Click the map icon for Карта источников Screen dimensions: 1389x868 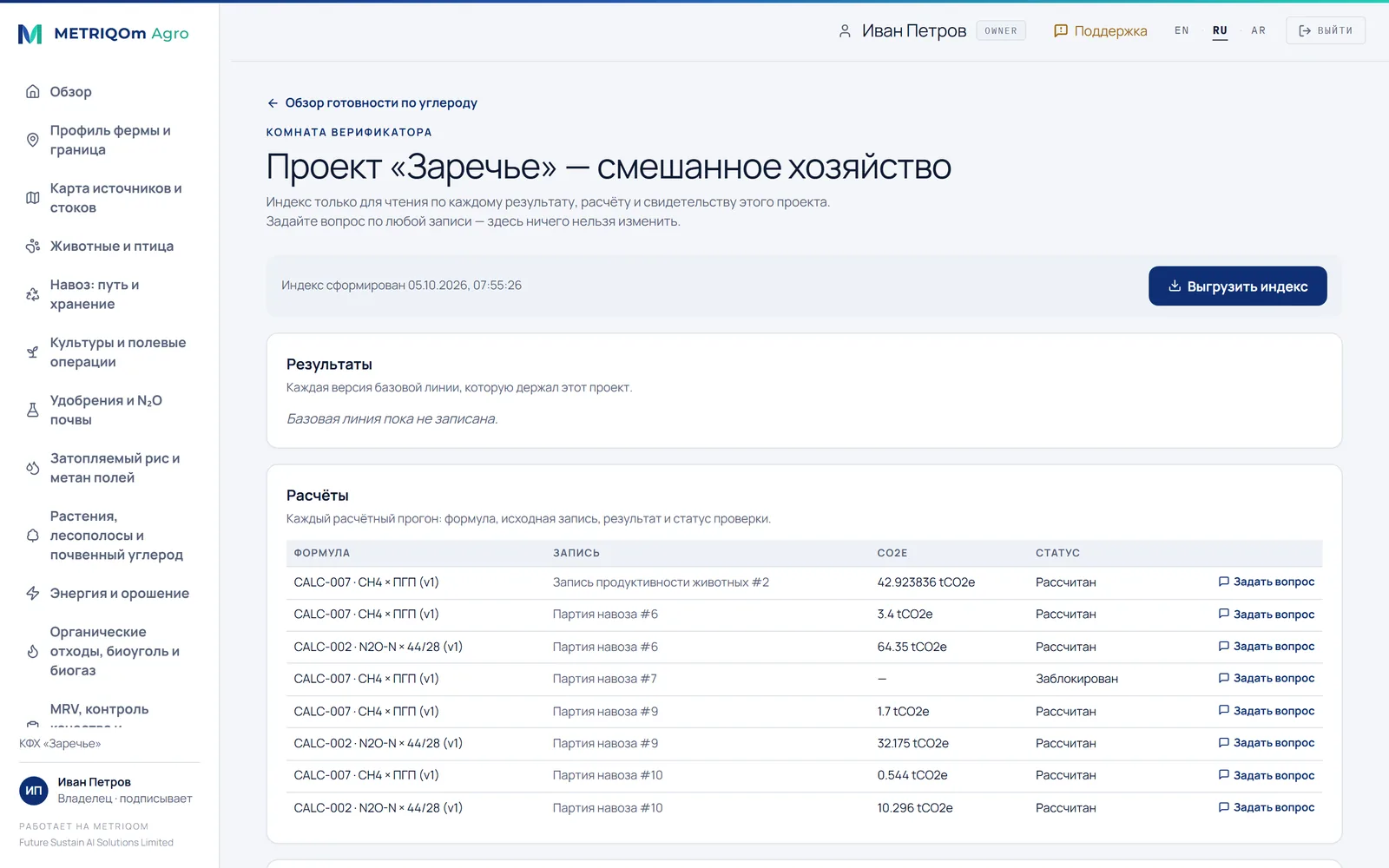coord(33,198)
